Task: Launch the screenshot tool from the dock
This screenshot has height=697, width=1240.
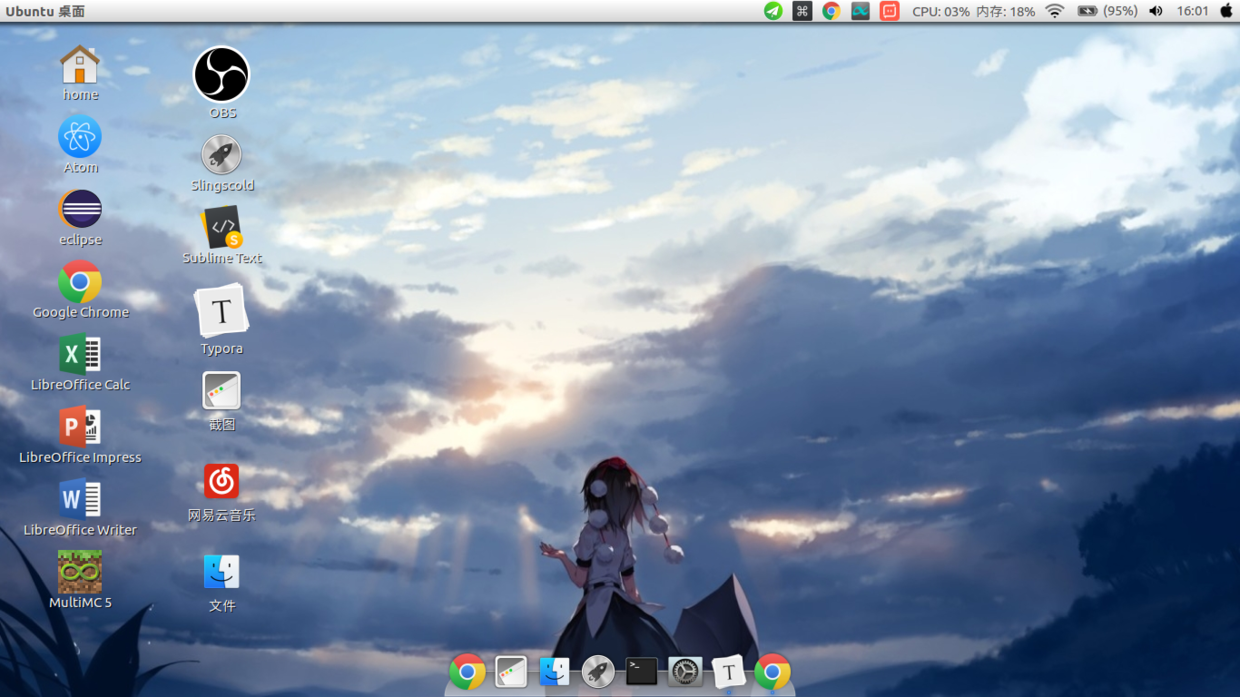Action: tap(511, 672)
